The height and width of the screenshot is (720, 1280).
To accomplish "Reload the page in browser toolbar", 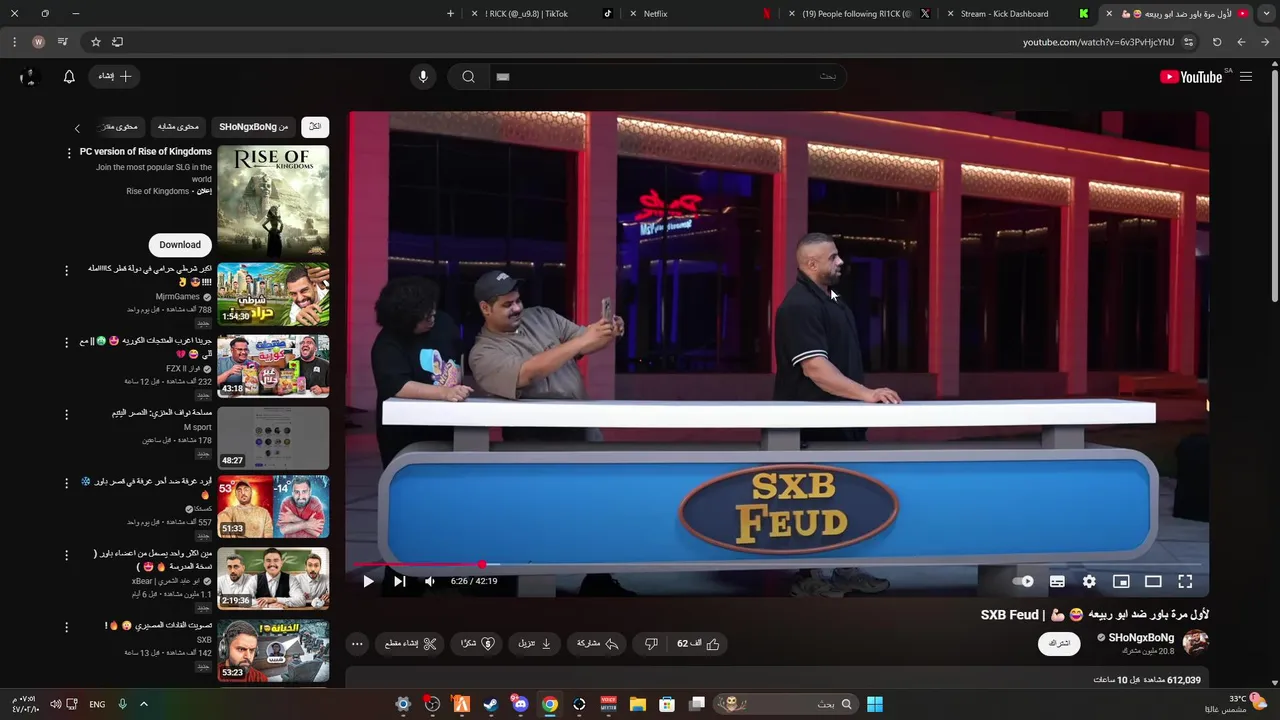I will click(1217, 42).
